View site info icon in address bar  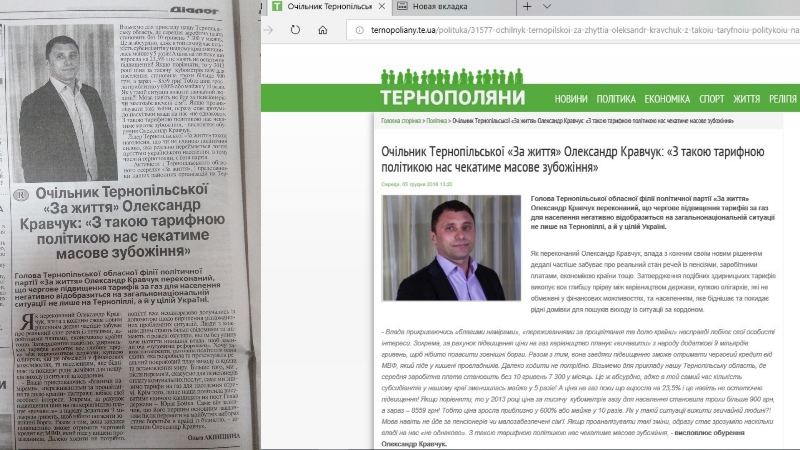(x=359, y=30)
